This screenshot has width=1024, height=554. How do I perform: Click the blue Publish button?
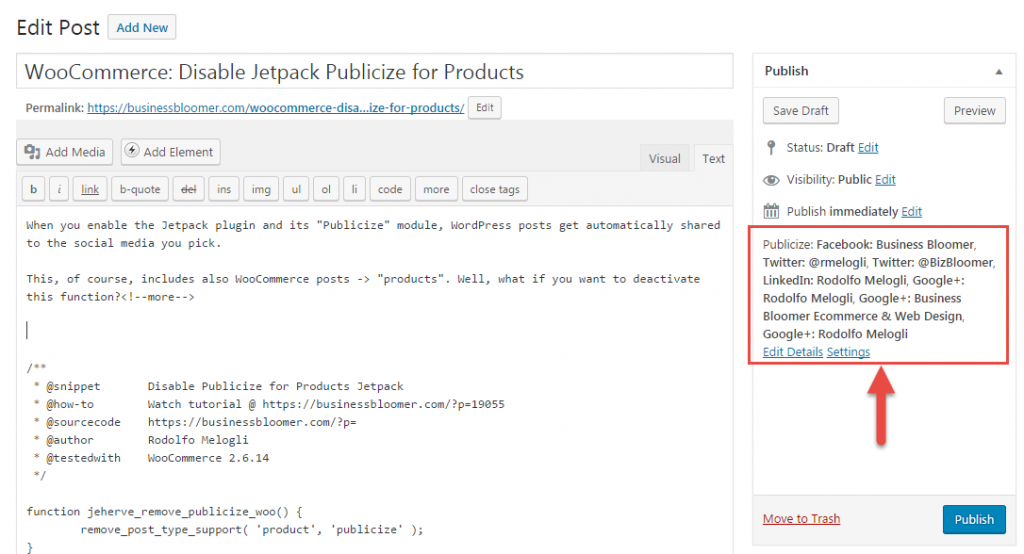(974, 519)
